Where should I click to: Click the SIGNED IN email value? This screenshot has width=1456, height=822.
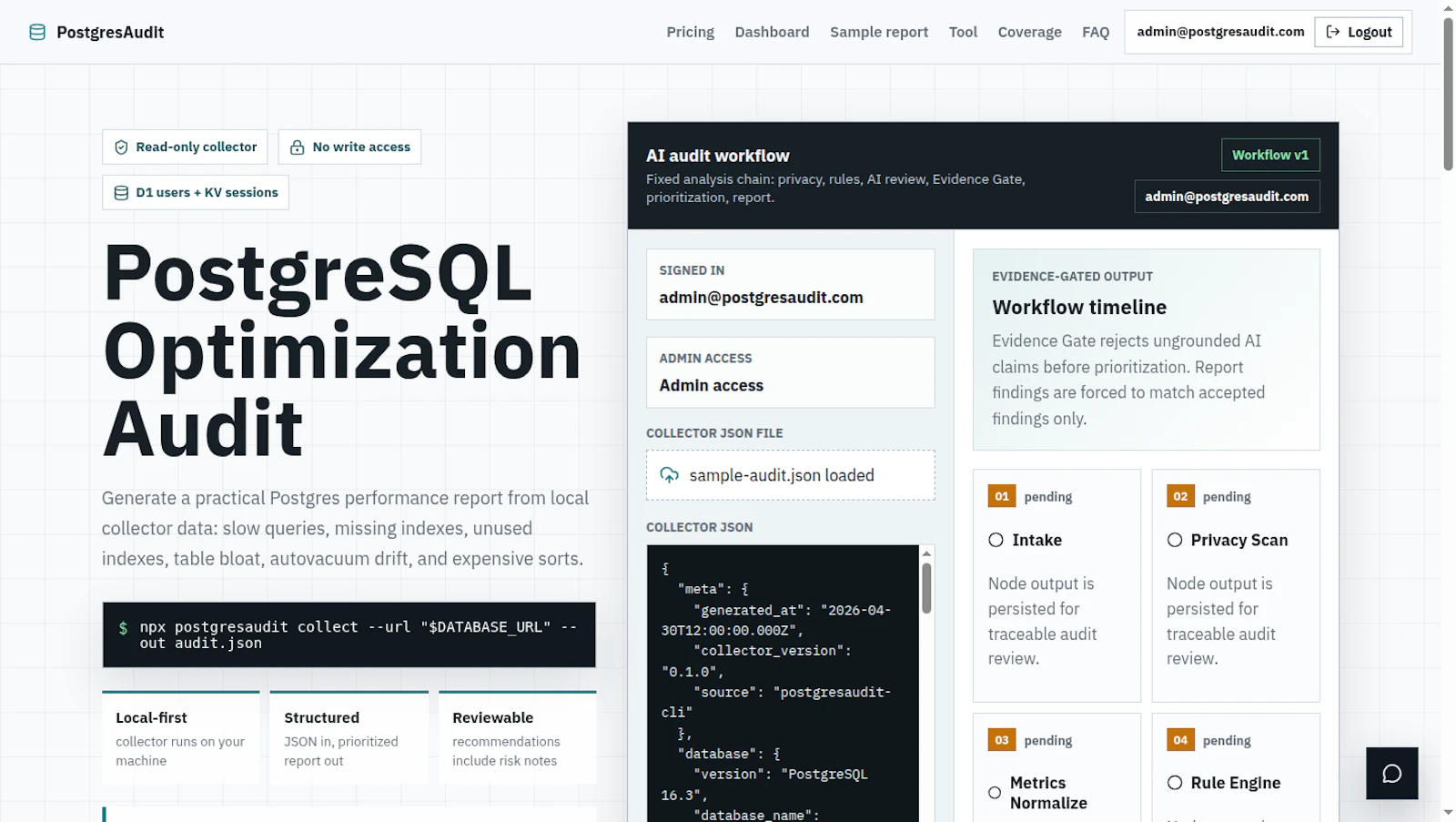point(761,298)
